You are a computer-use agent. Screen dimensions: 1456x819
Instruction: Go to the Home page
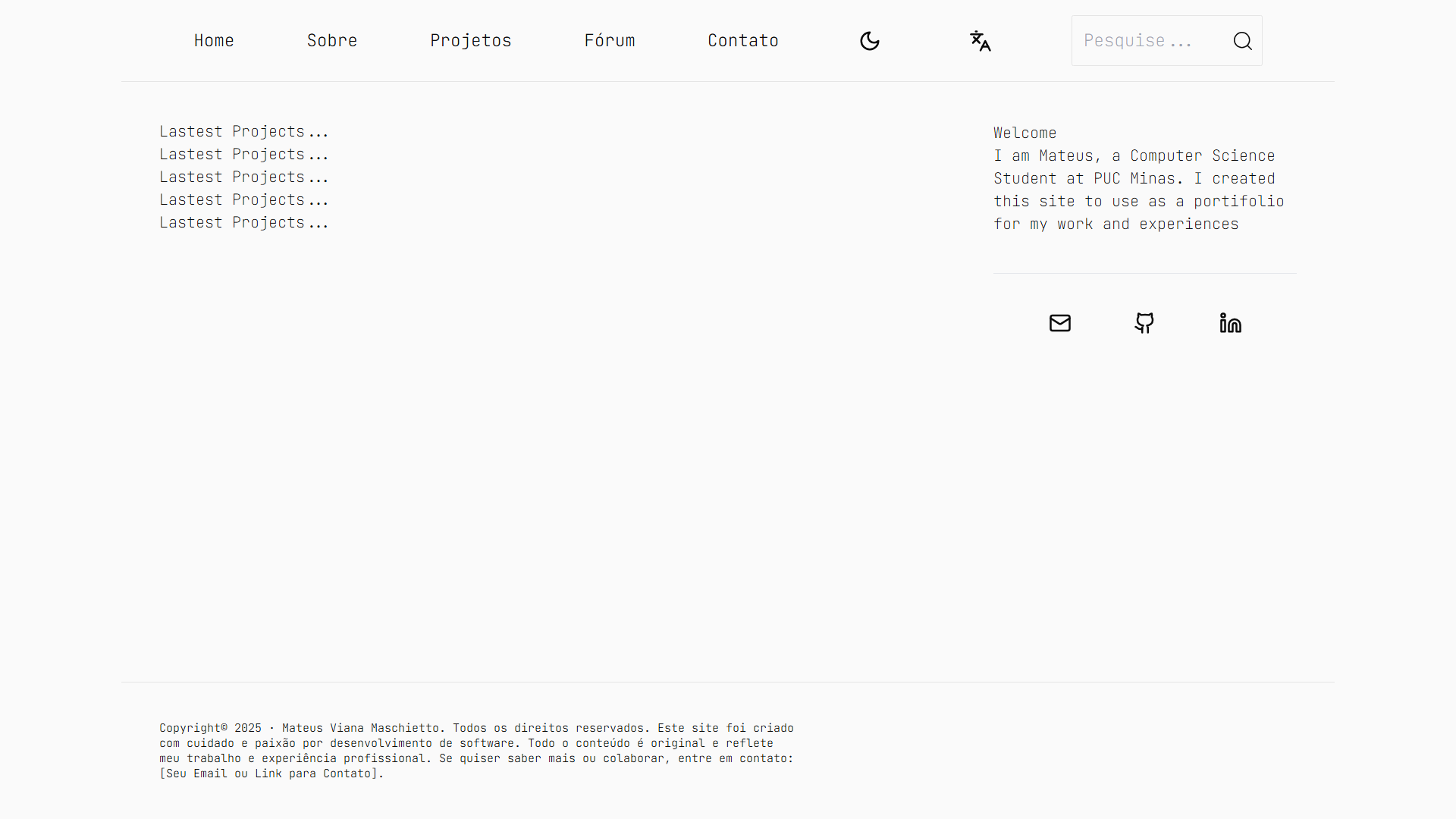[x=214, y=41]
